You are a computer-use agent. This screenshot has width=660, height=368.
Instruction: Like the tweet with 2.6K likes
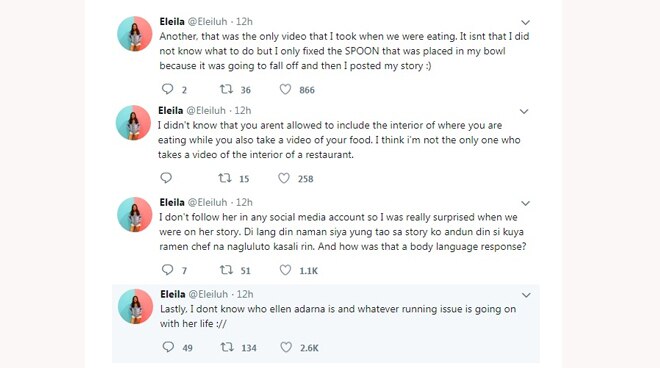point(286,347)
